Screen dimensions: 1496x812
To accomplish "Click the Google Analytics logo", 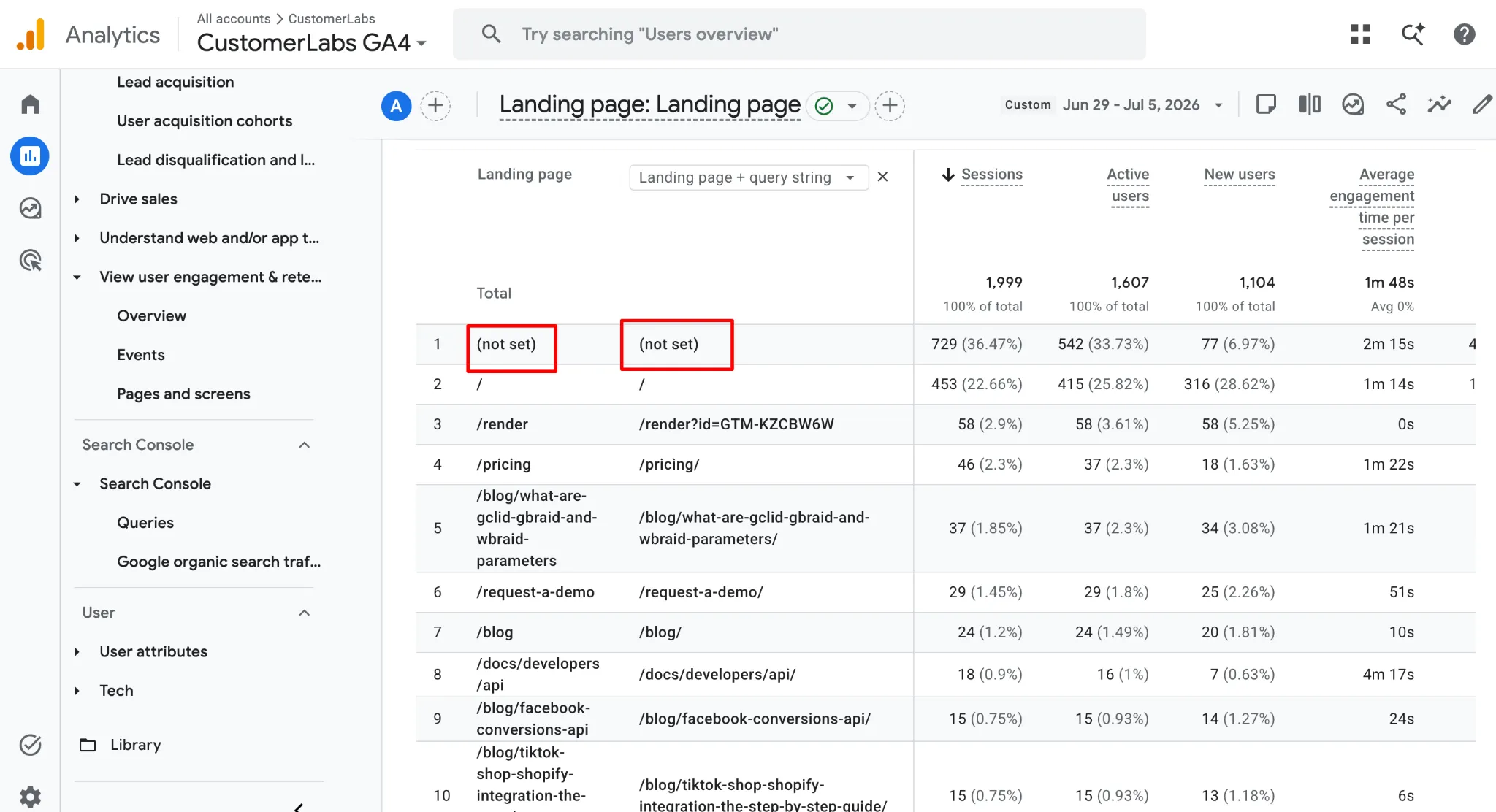I will [x=31, y=34].
